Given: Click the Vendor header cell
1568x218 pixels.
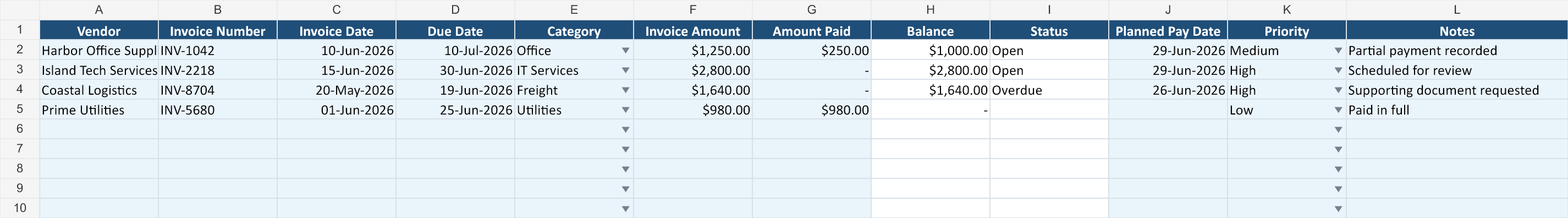Looking at the screenshot, I should 98,30.
